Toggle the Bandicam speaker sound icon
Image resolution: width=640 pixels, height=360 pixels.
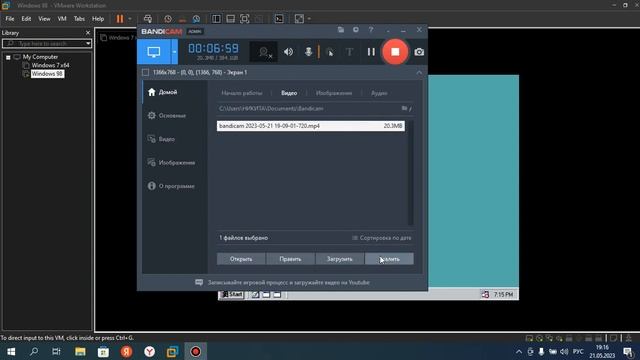coord(289,52)
